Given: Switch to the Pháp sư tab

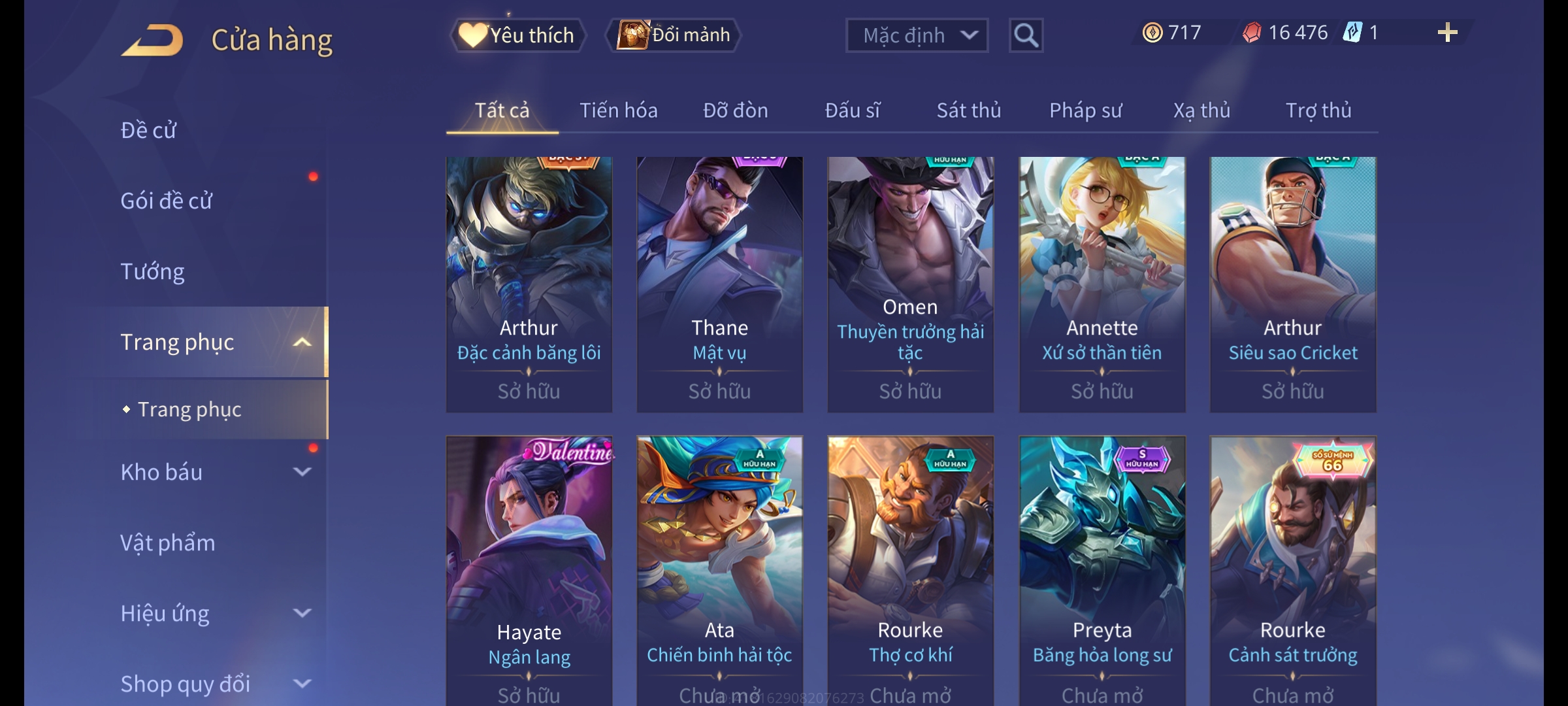Looking at the screenshot, I should click(1085, 110).
